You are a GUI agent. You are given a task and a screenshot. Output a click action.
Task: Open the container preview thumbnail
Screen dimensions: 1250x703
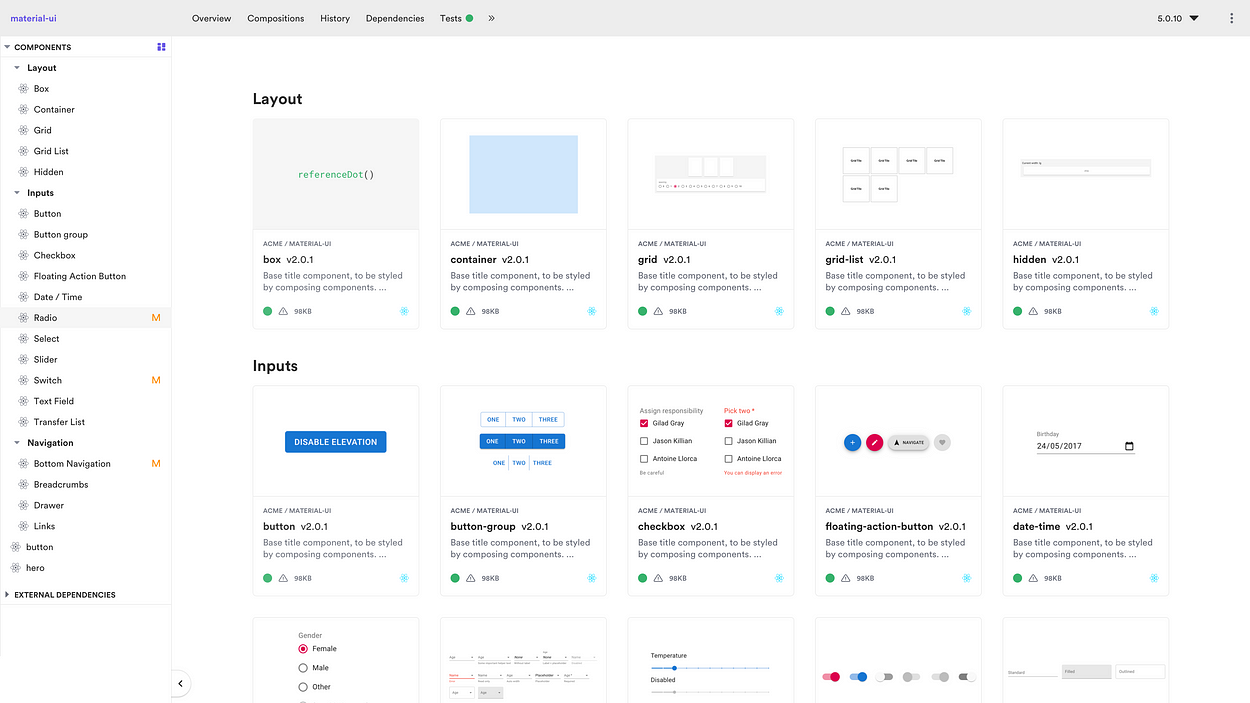pyautogui.click(x=523, y=174)
